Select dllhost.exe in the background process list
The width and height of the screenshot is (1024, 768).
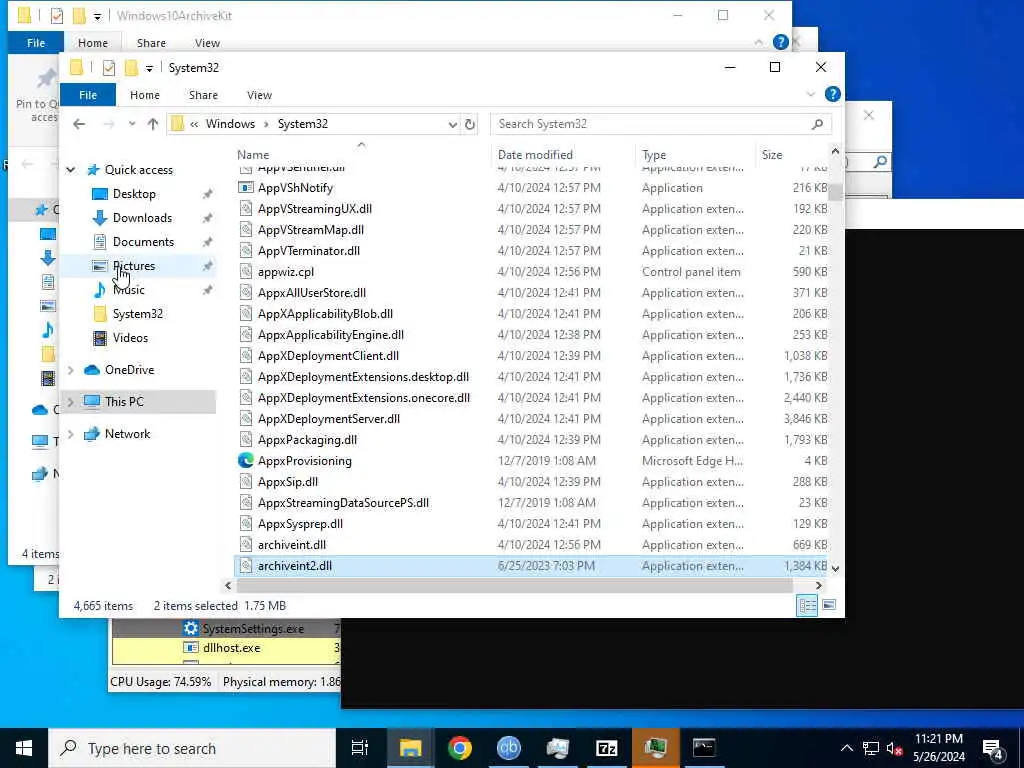(231, 648)
